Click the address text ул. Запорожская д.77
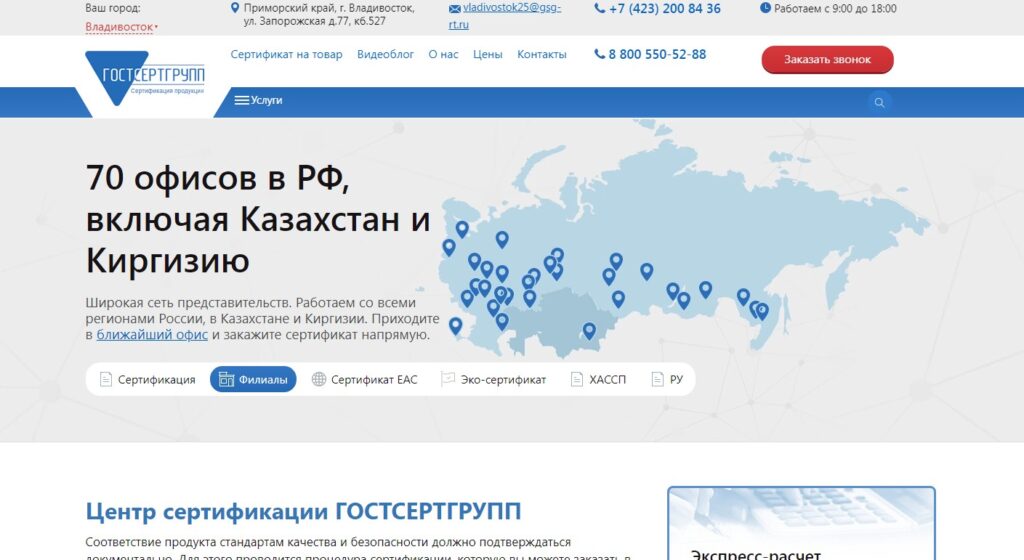The width and height of the screenshot is (1024, 560). (314, 21)
